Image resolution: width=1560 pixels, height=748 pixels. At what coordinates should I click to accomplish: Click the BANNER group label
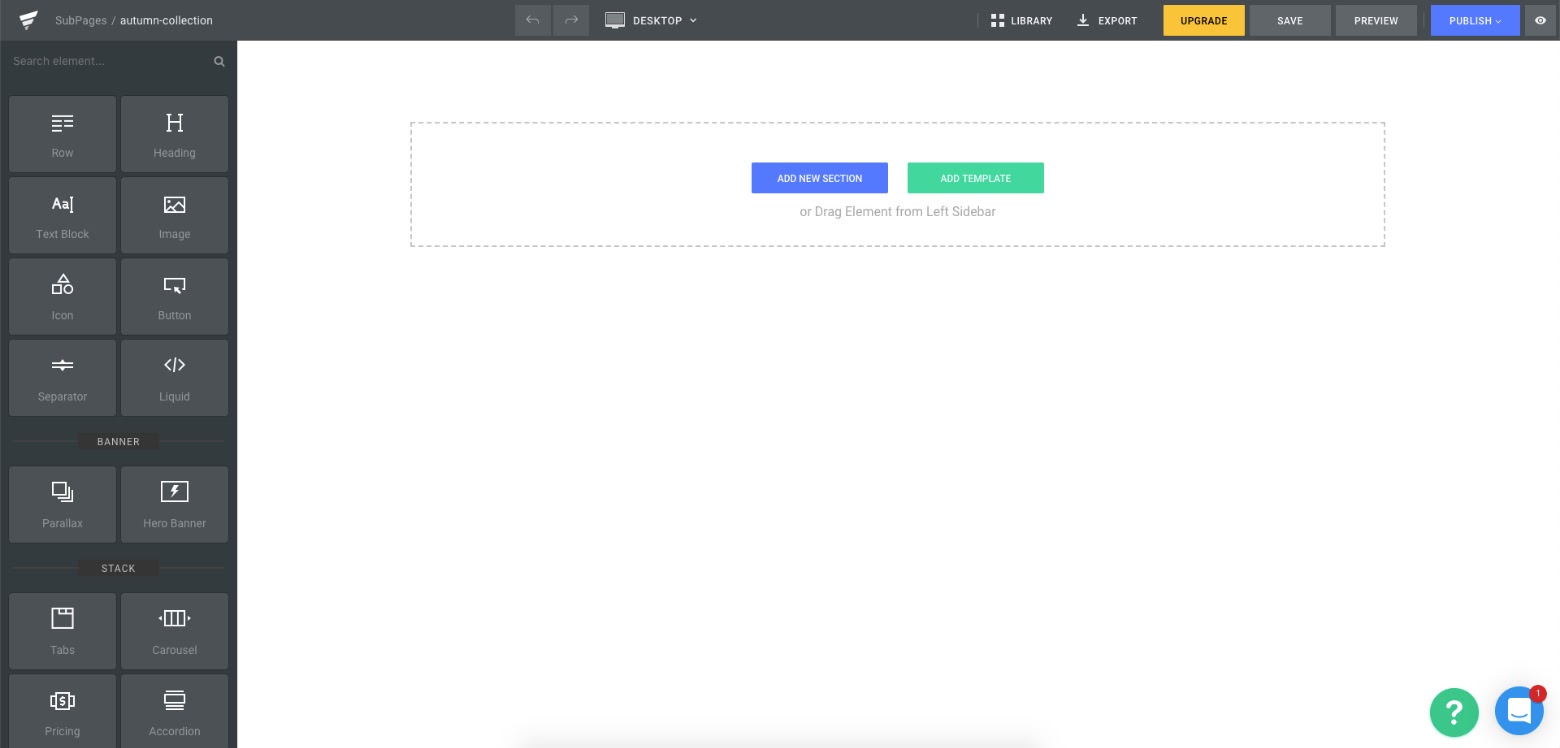(x=118, y=441)
